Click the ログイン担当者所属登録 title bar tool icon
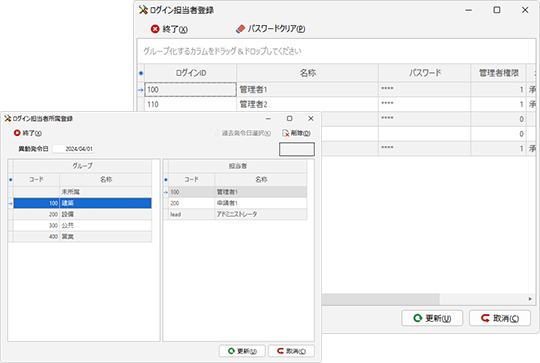540x363 pixels. [x=8, y=118]
